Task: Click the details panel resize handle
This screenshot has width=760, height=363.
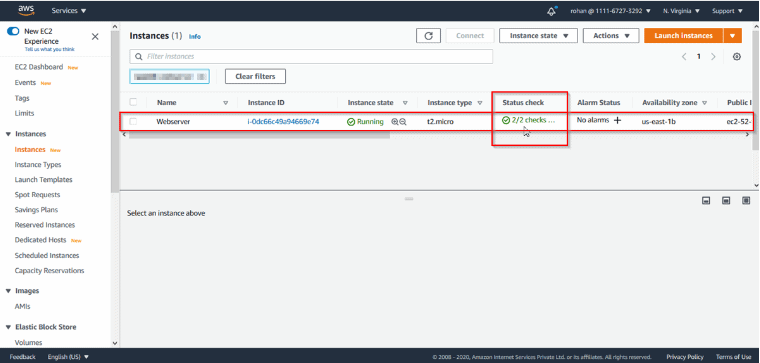Action: point(409,198)
